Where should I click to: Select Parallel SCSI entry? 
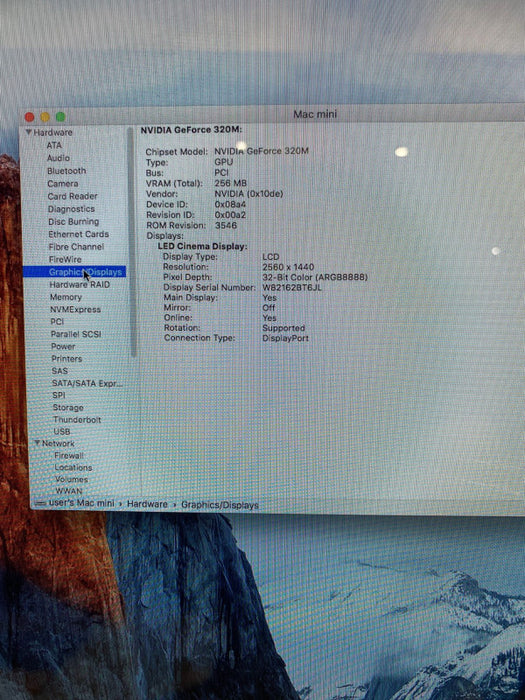76,334
